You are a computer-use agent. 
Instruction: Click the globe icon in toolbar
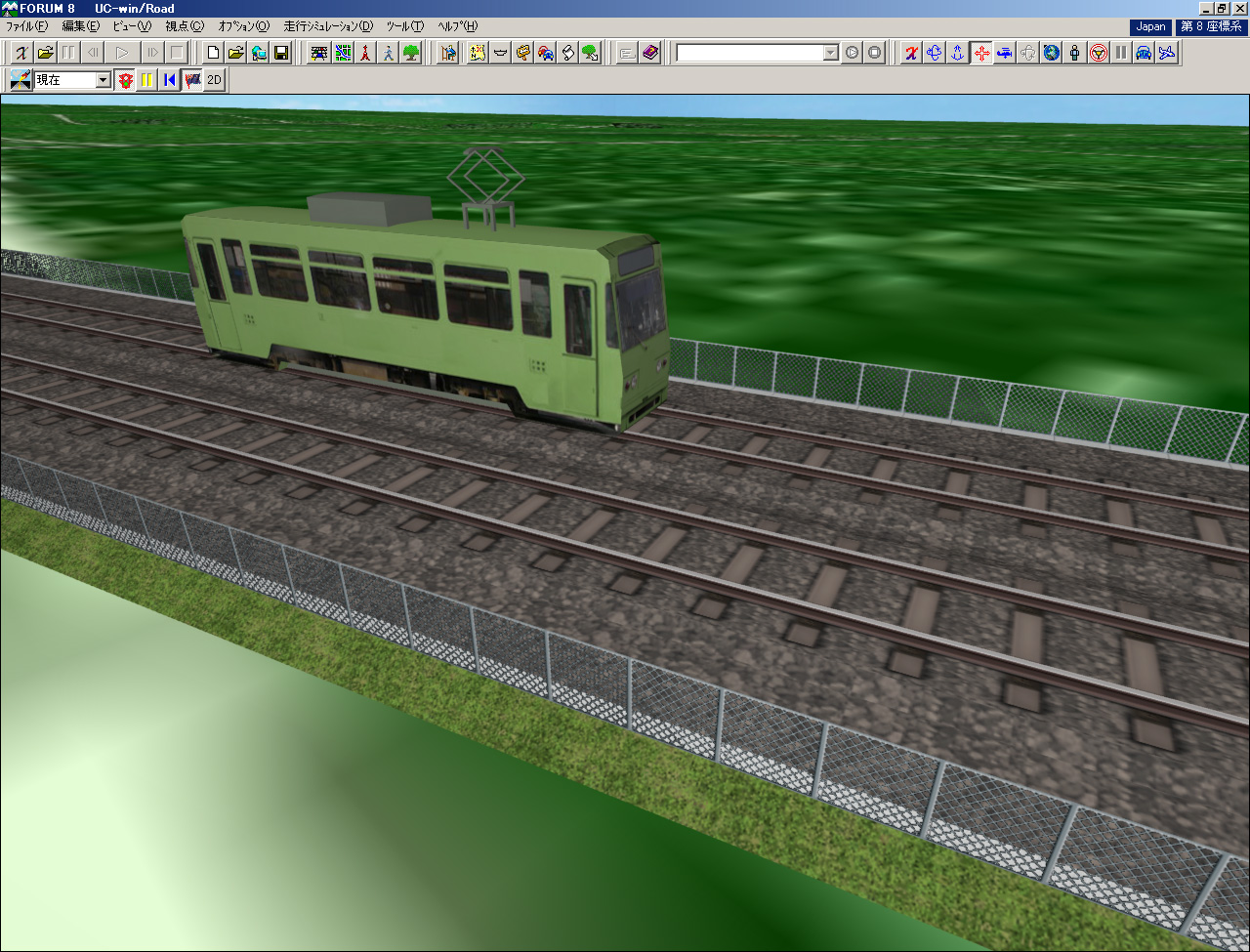[1052, 53]
